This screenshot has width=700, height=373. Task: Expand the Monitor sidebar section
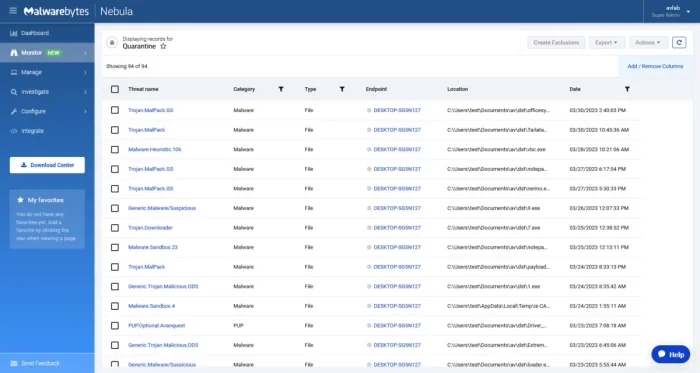tap(47, 53)
